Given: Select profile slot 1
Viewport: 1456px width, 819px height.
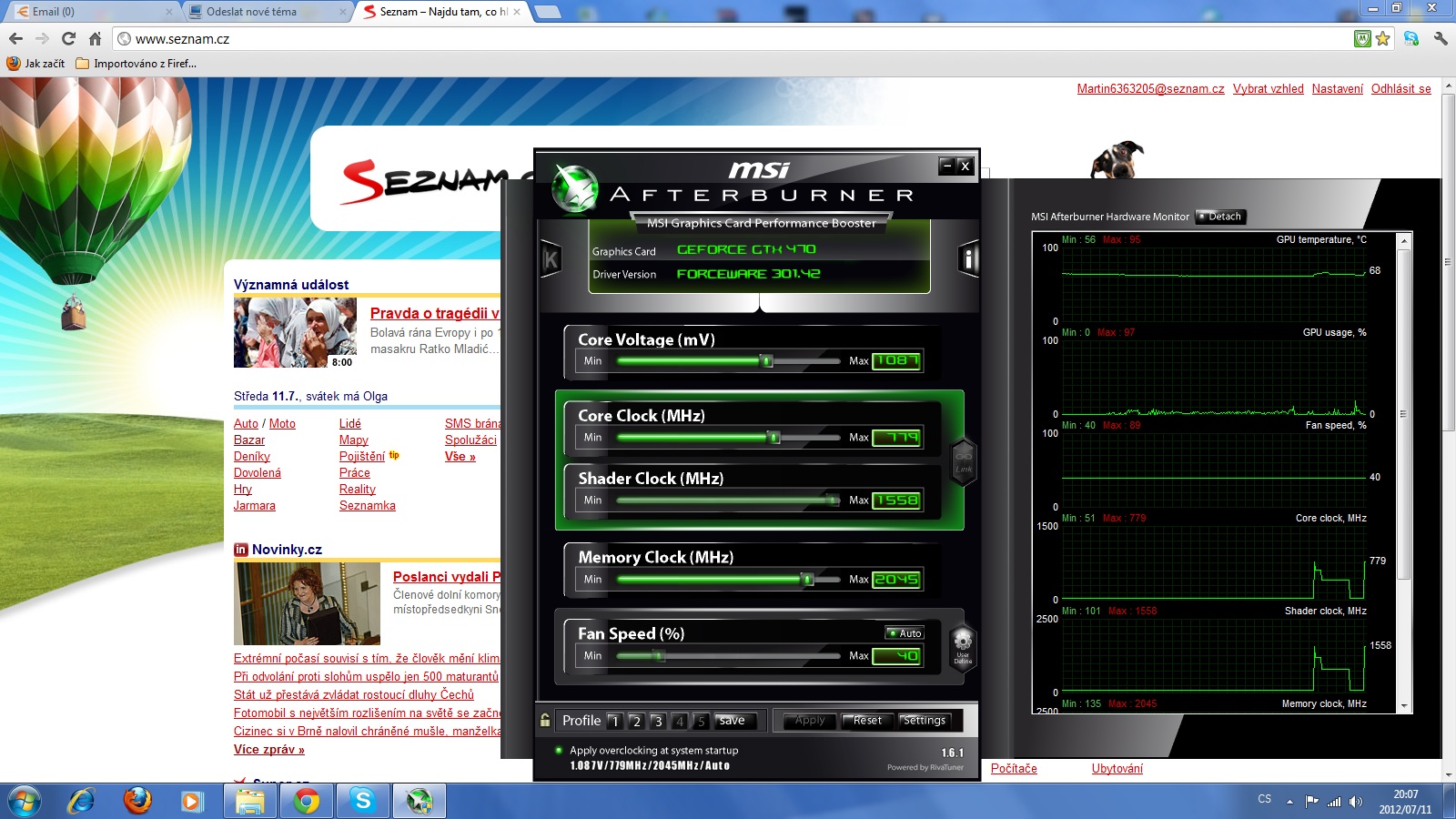Looking at the screenshot, I should tap(615, 721).
